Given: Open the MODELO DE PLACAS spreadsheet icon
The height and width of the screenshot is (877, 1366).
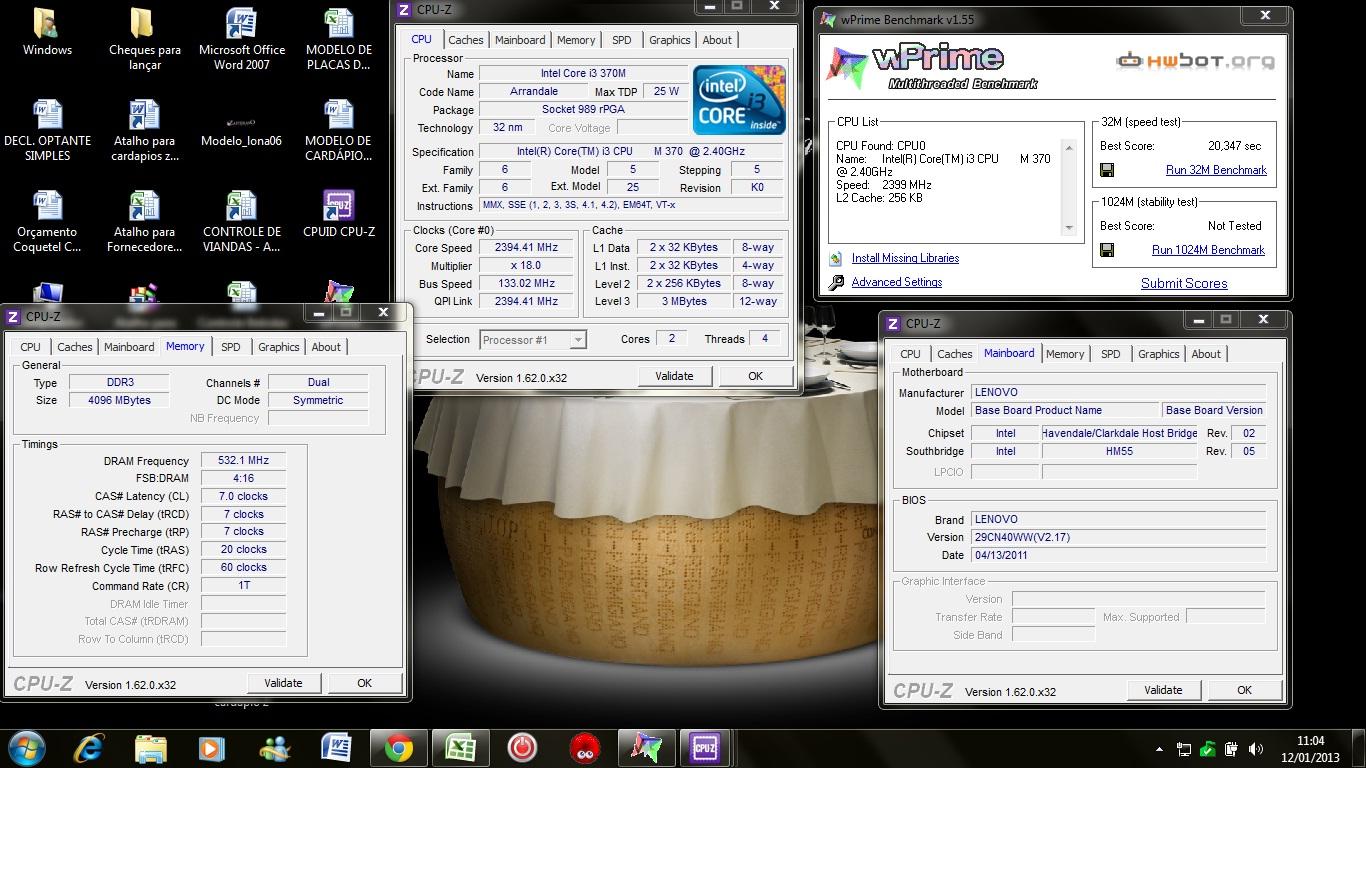Looking at the screenshot, I should point(338,39).
